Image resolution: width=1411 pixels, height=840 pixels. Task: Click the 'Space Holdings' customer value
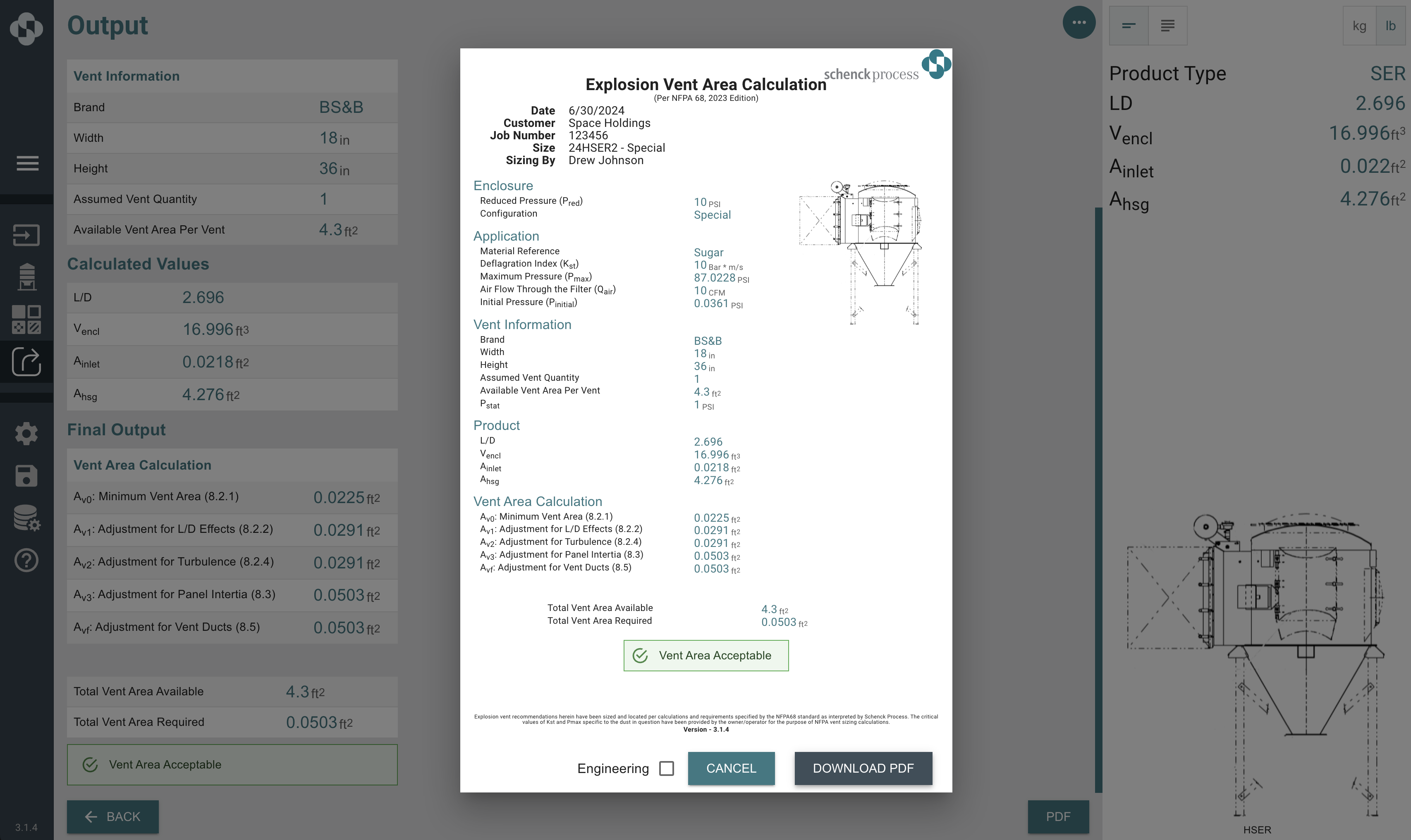[609, 123]
